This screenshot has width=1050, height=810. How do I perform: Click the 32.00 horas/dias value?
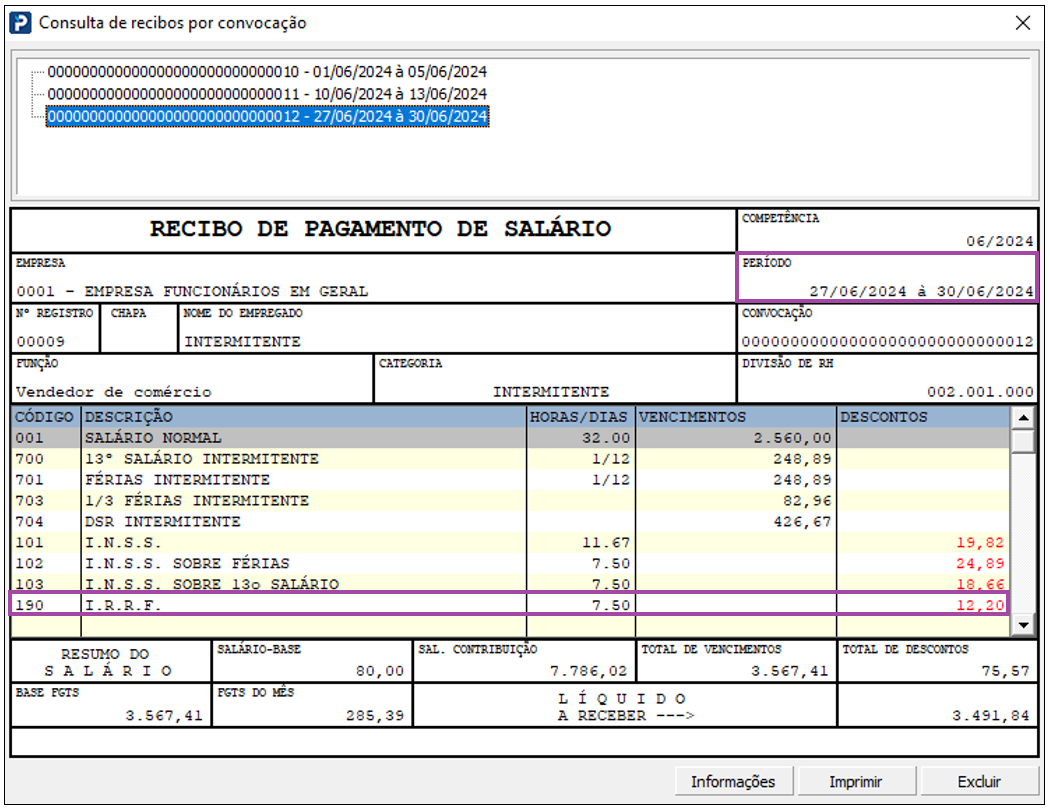(x=606, y=438)
